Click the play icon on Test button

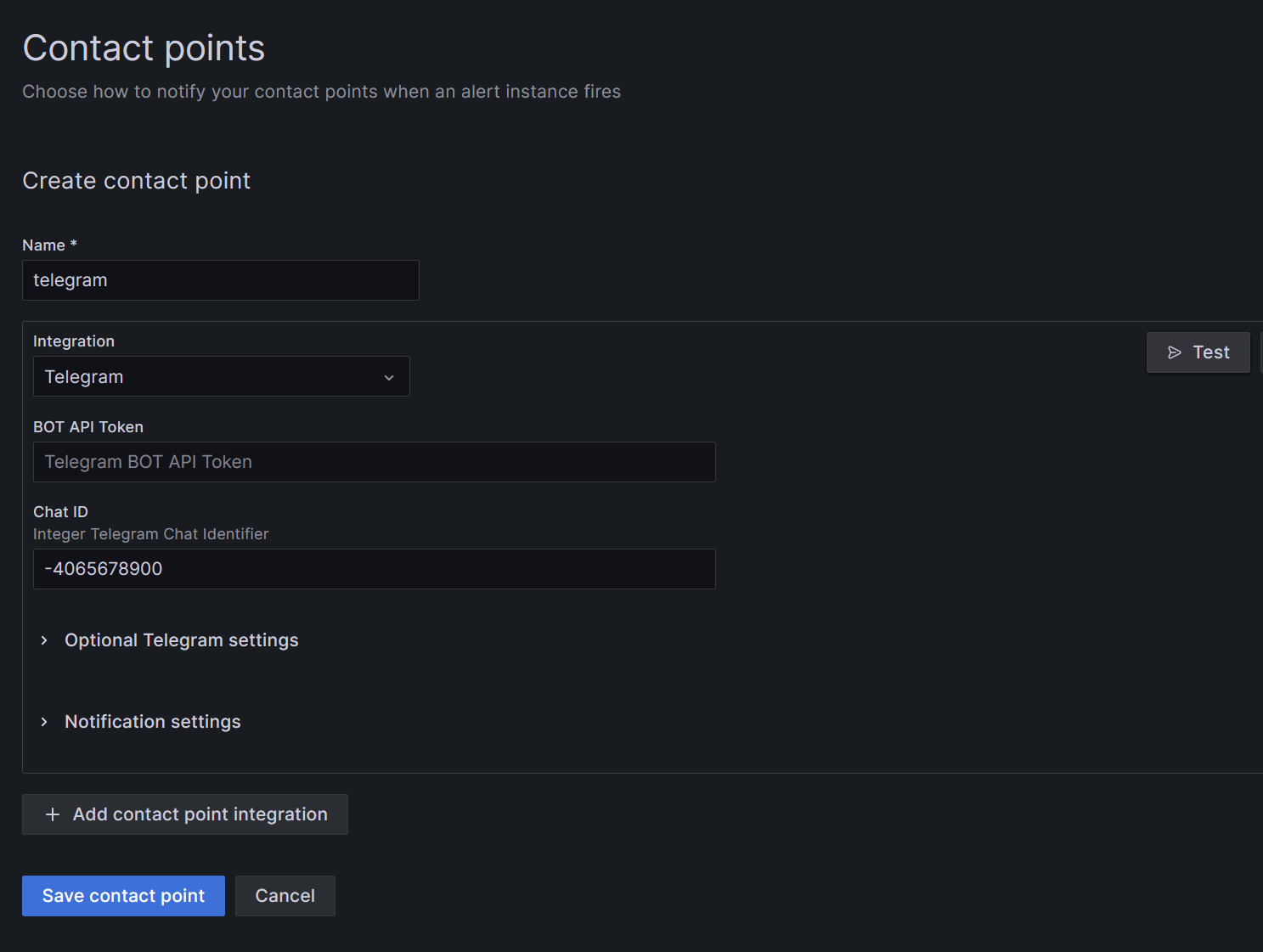pos(1175,352)
